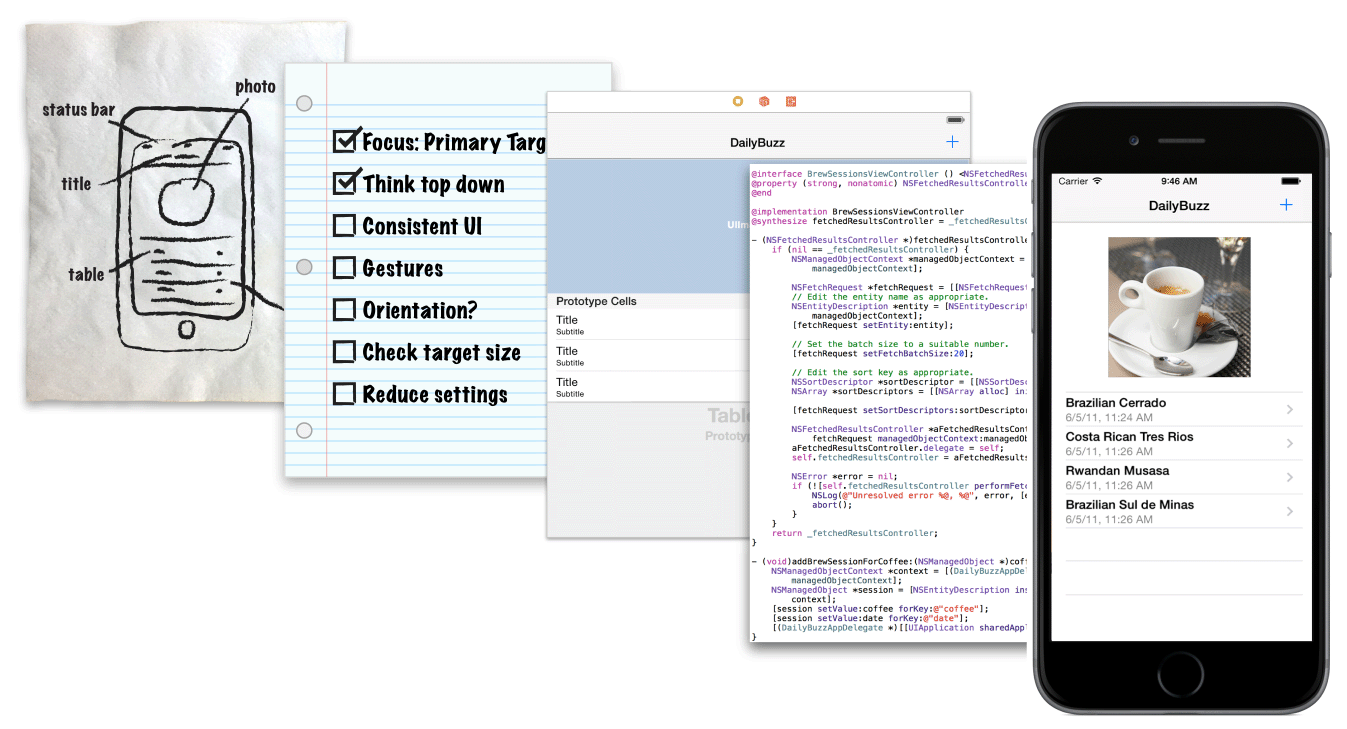Screen dimensions: 1347x729
Task: Click the 'Think top down' note text
Action: coord(434,184)
